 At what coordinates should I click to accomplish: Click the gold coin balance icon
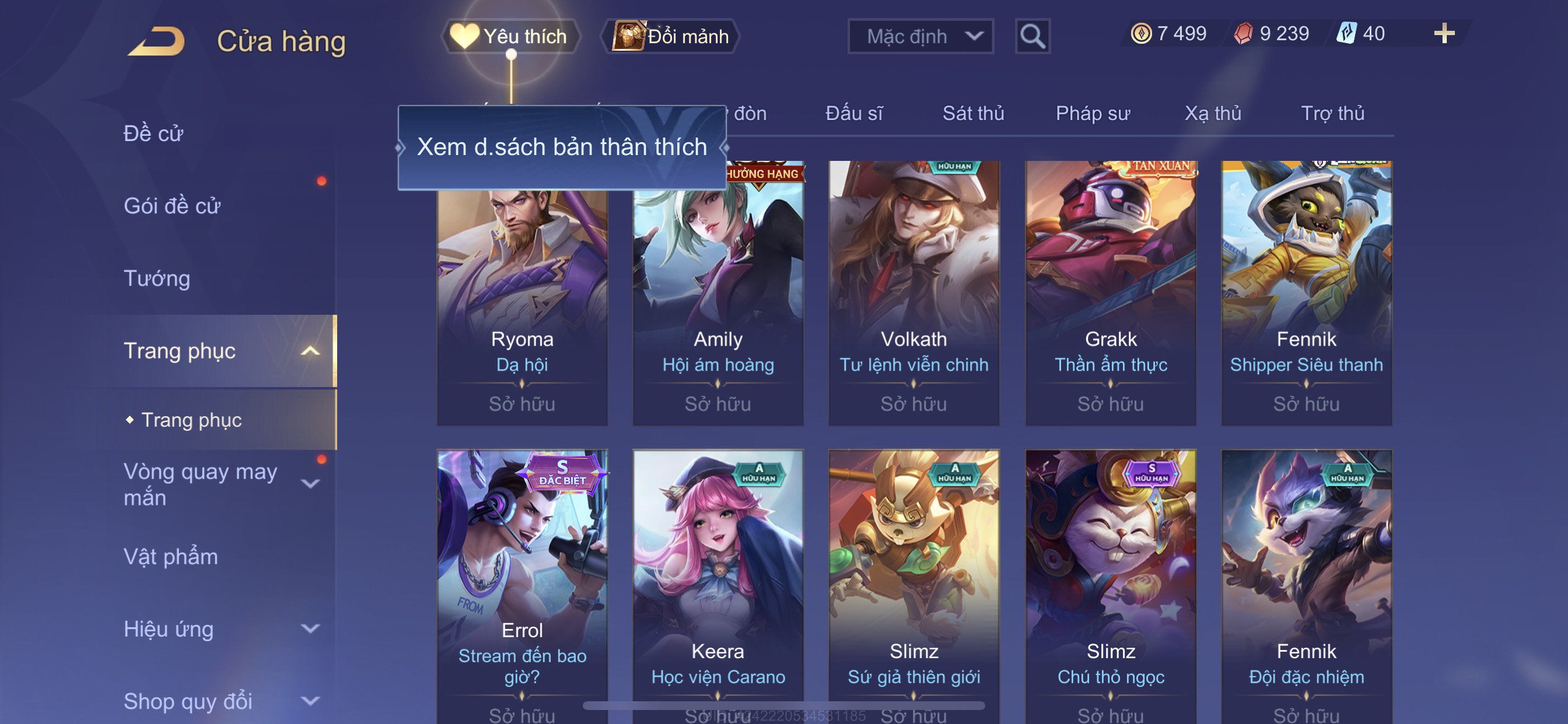click(x=1142, y=33)
